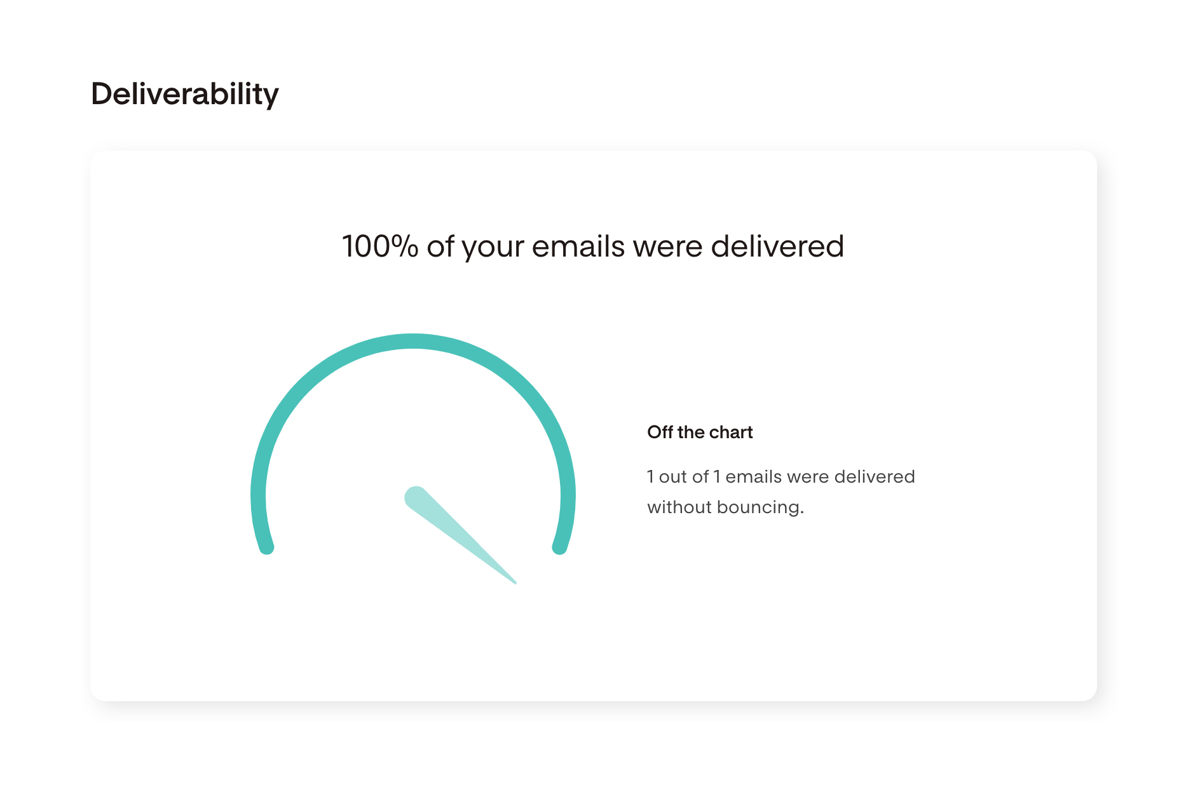Click the word "your" in the headline
This screenshot has width=1200, height=804.
coord(492,247)
